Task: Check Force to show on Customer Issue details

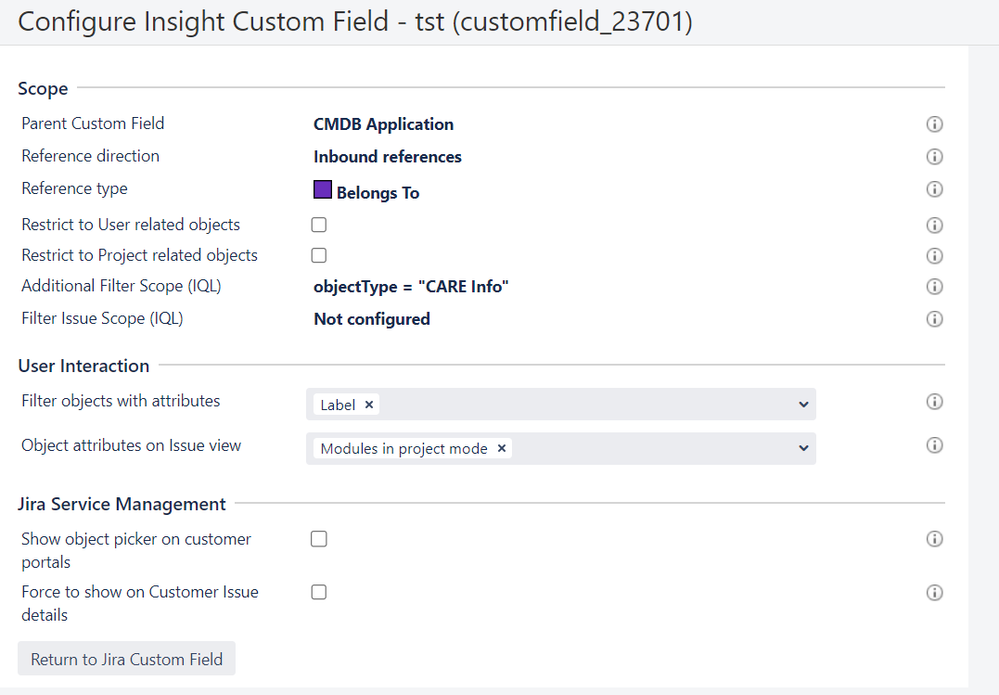Action: (319, 592)
